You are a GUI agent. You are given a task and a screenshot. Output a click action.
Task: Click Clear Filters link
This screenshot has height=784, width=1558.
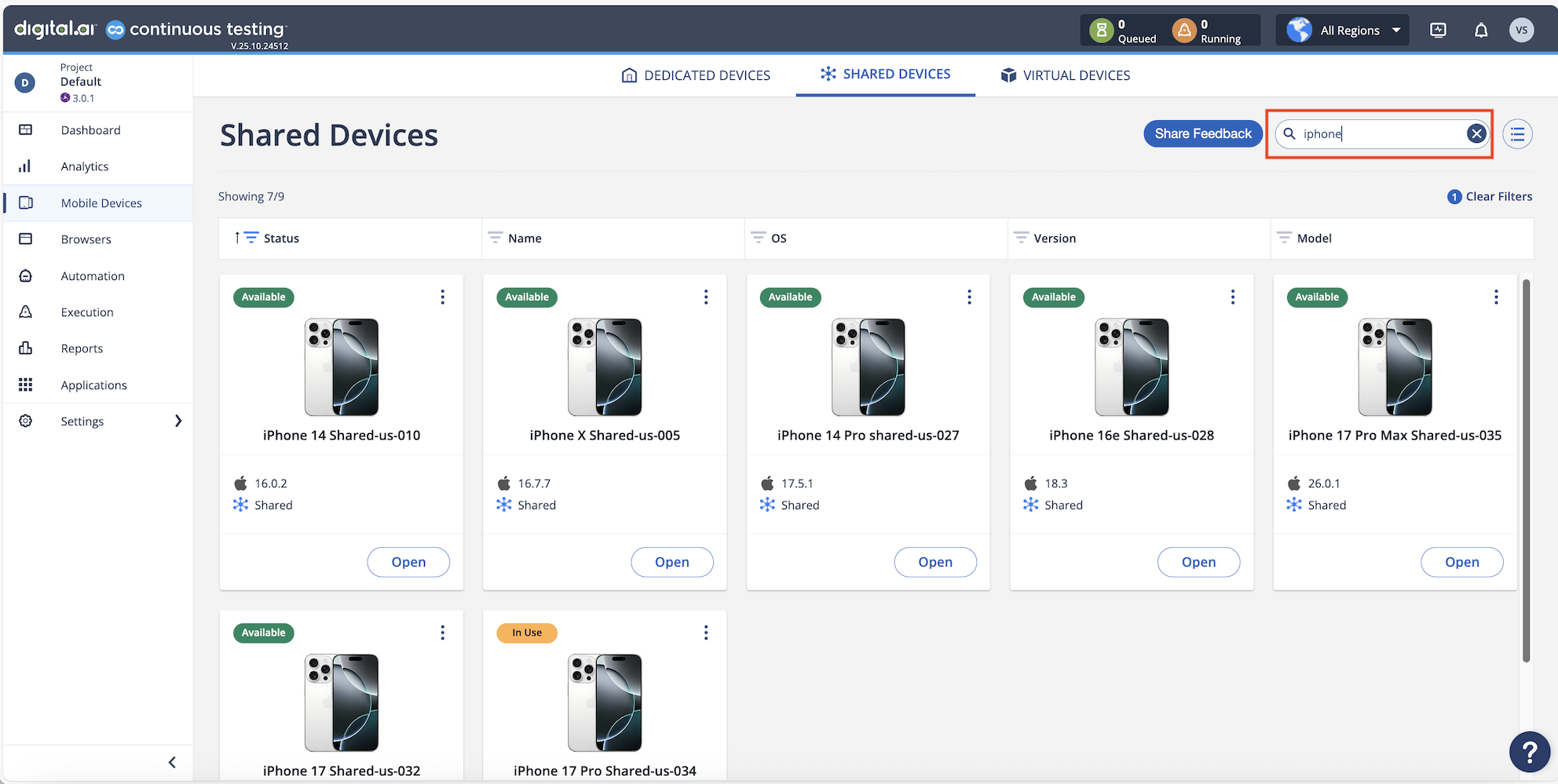coord(1498,197)
